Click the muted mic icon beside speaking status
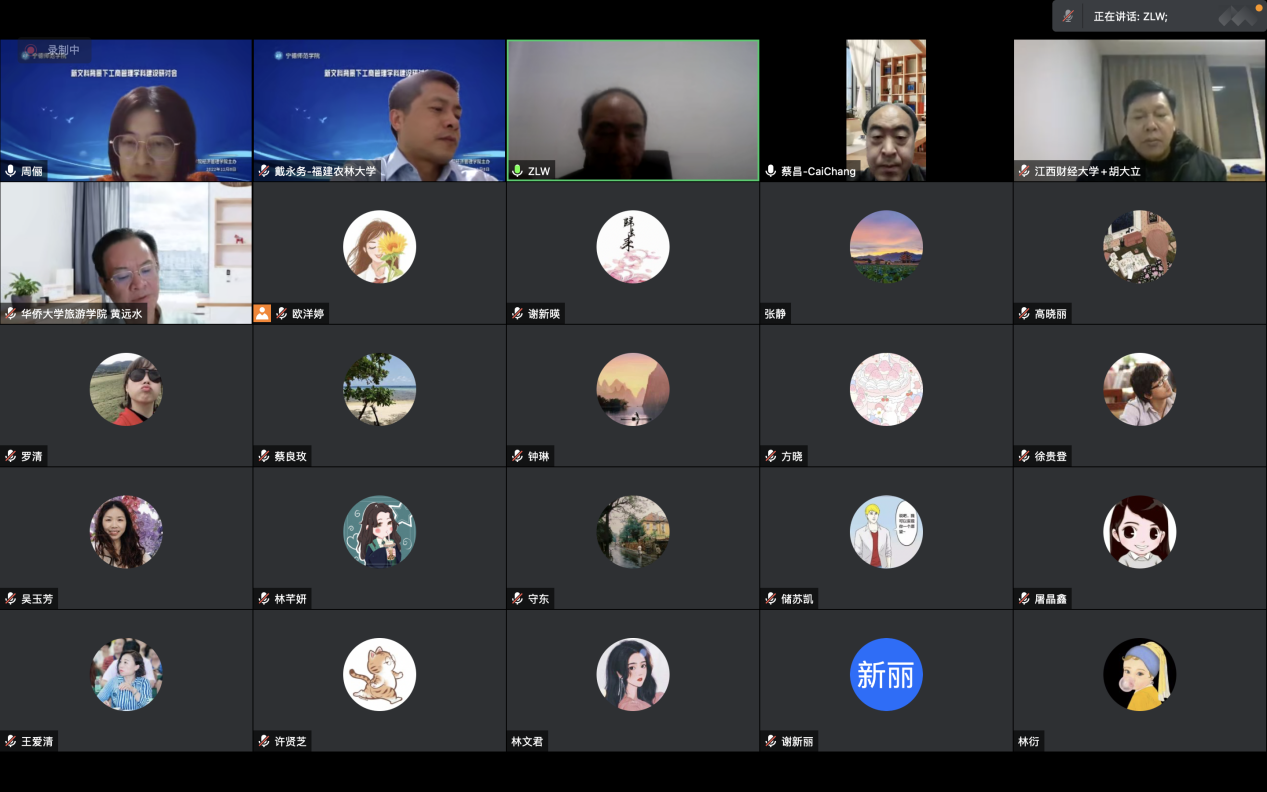Viewport: 1267px width, 792px height. 1069,16
